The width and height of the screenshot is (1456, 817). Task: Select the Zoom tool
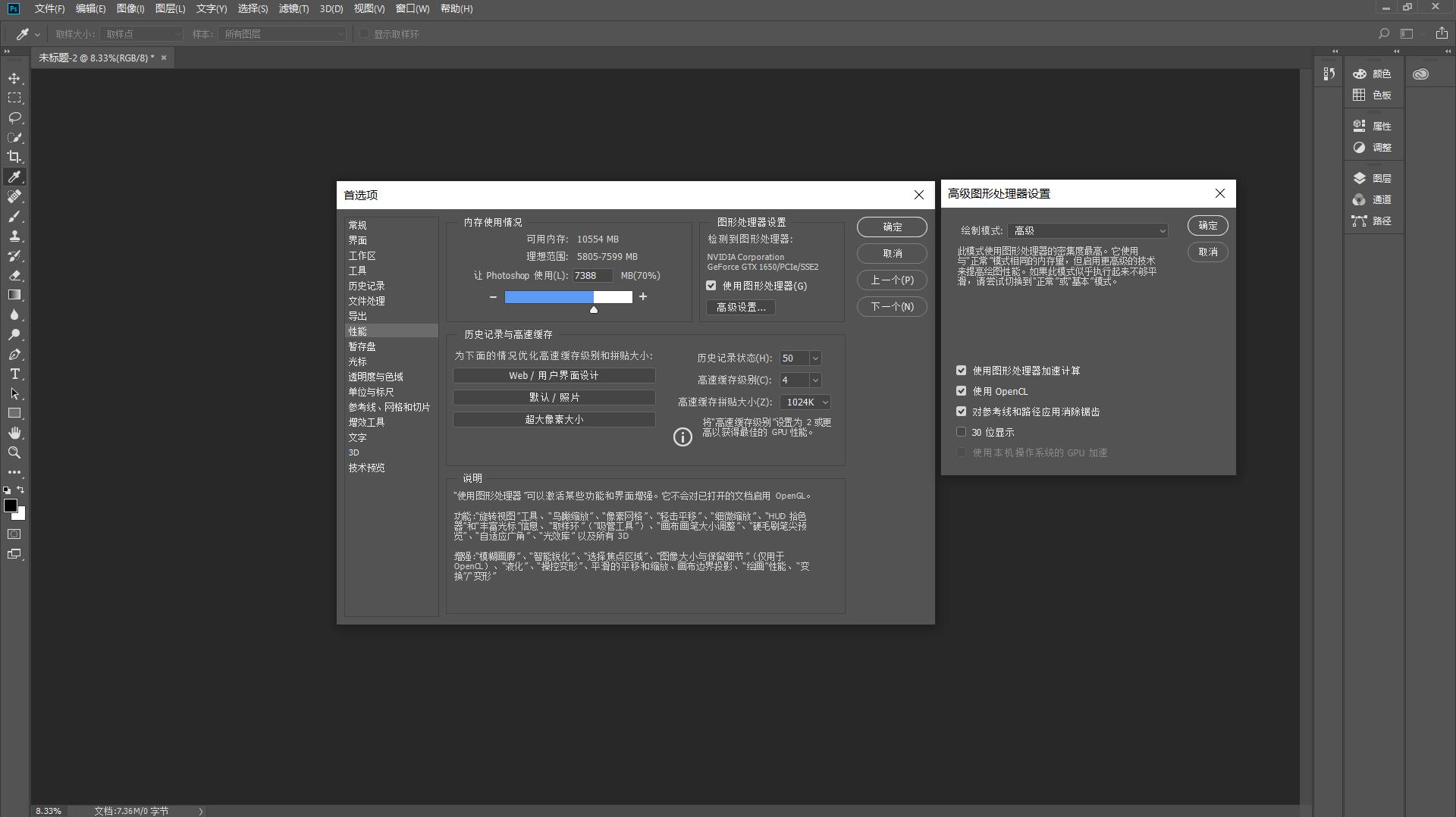point(14,452)
